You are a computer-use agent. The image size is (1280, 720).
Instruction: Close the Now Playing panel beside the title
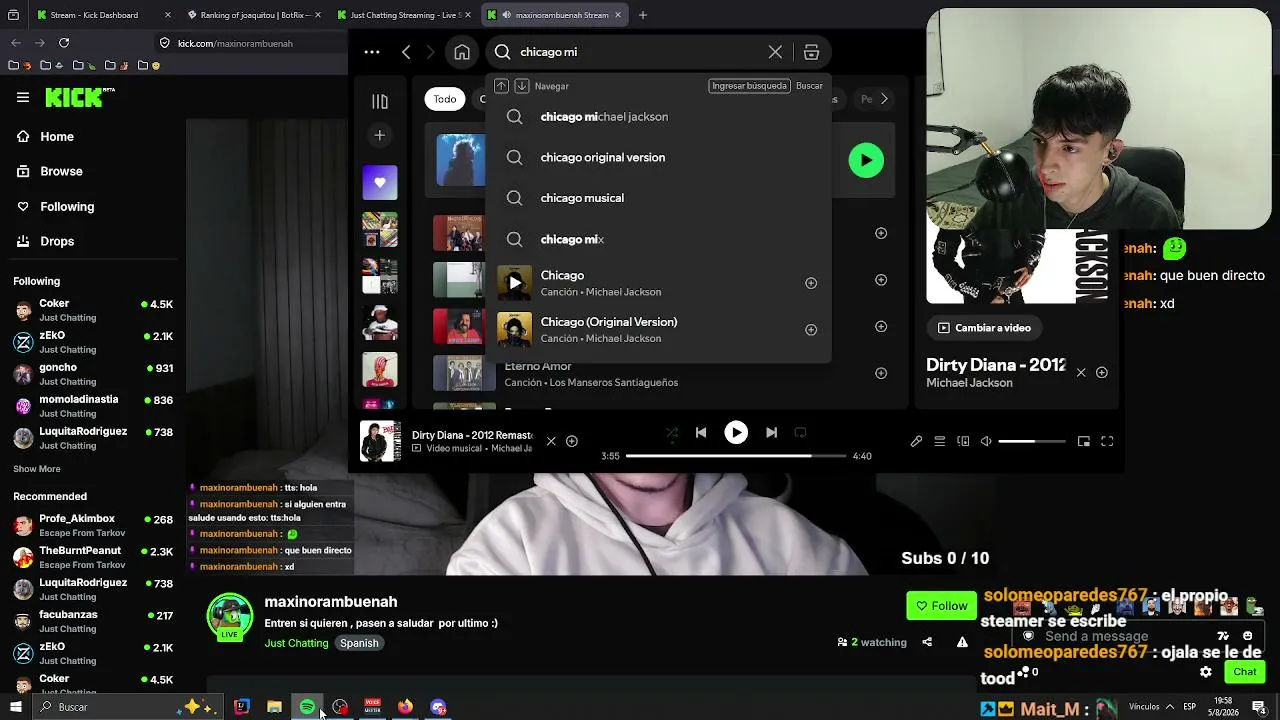click(1081, 372)
